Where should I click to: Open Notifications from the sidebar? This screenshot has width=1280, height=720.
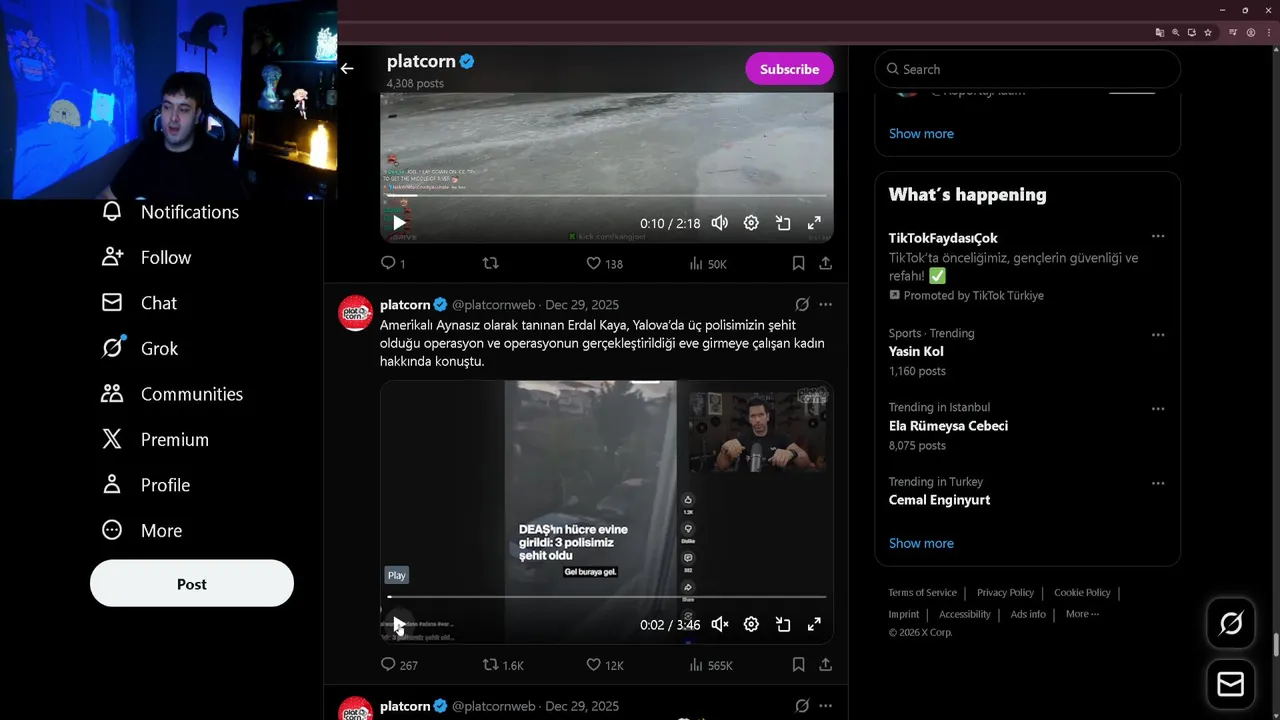click(x=170, y=212)
